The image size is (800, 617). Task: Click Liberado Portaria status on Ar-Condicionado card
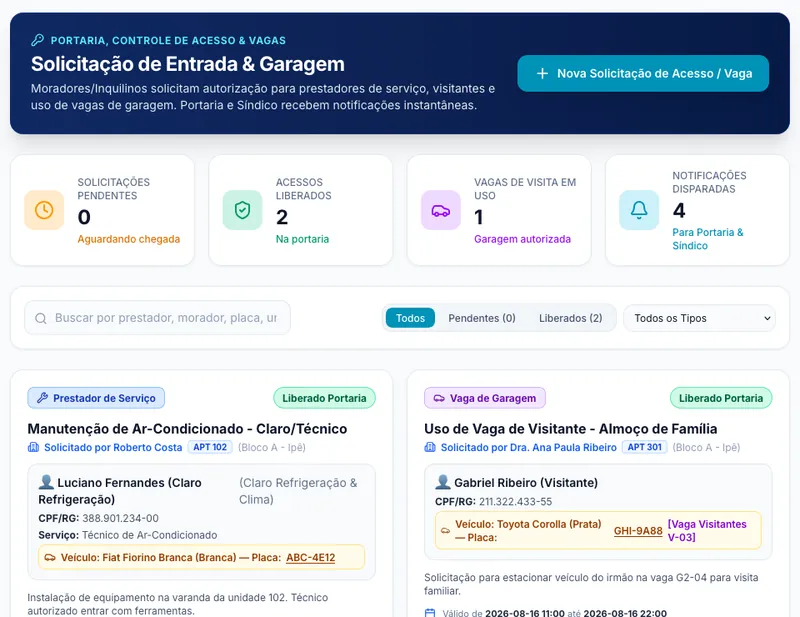324,398
